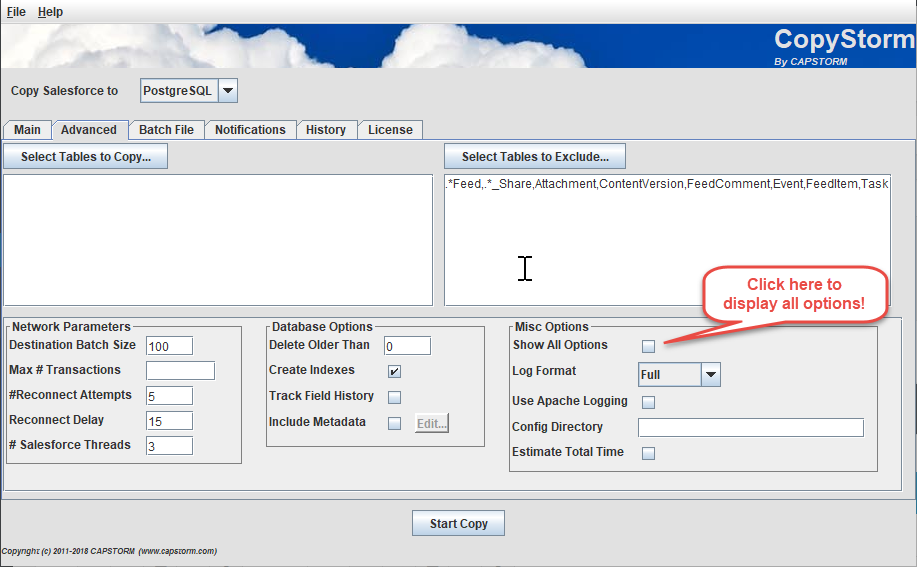This screenshot has height=567, width=917.
Task: Open the Batch File tab
Action: click(166, 130)
